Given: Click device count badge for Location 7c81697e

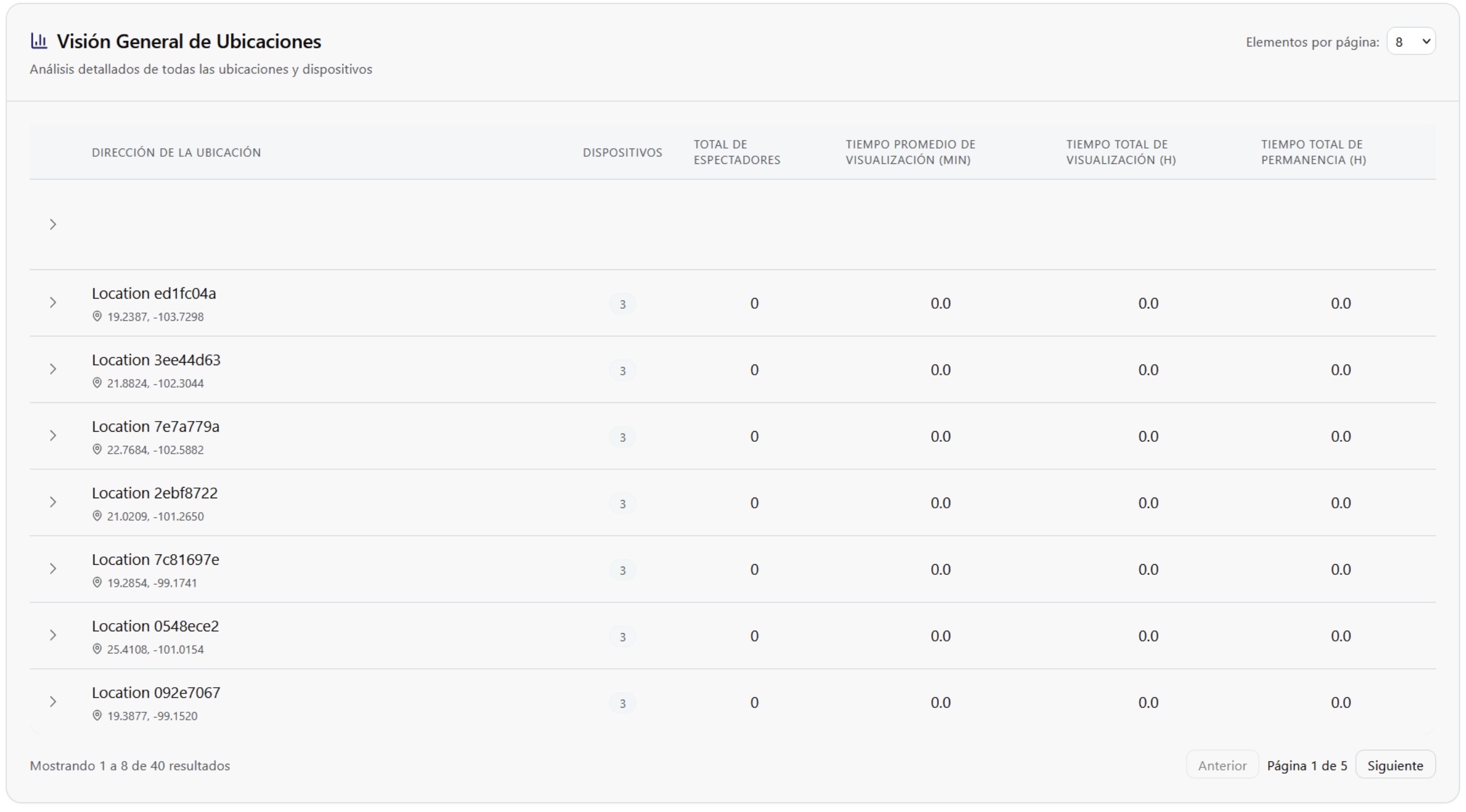Looking at the screenshot, I should [x=622, y=570].
